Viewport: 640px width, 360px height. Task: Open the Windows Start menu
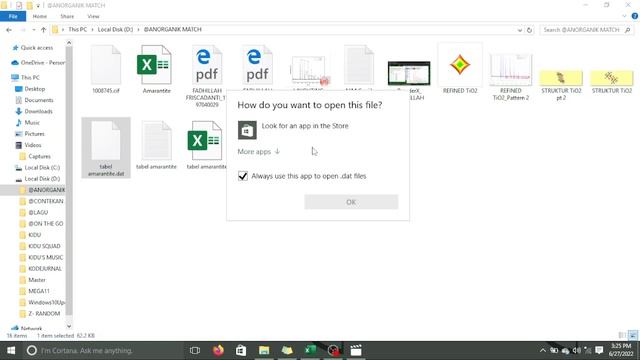click(x=11, y=351)
